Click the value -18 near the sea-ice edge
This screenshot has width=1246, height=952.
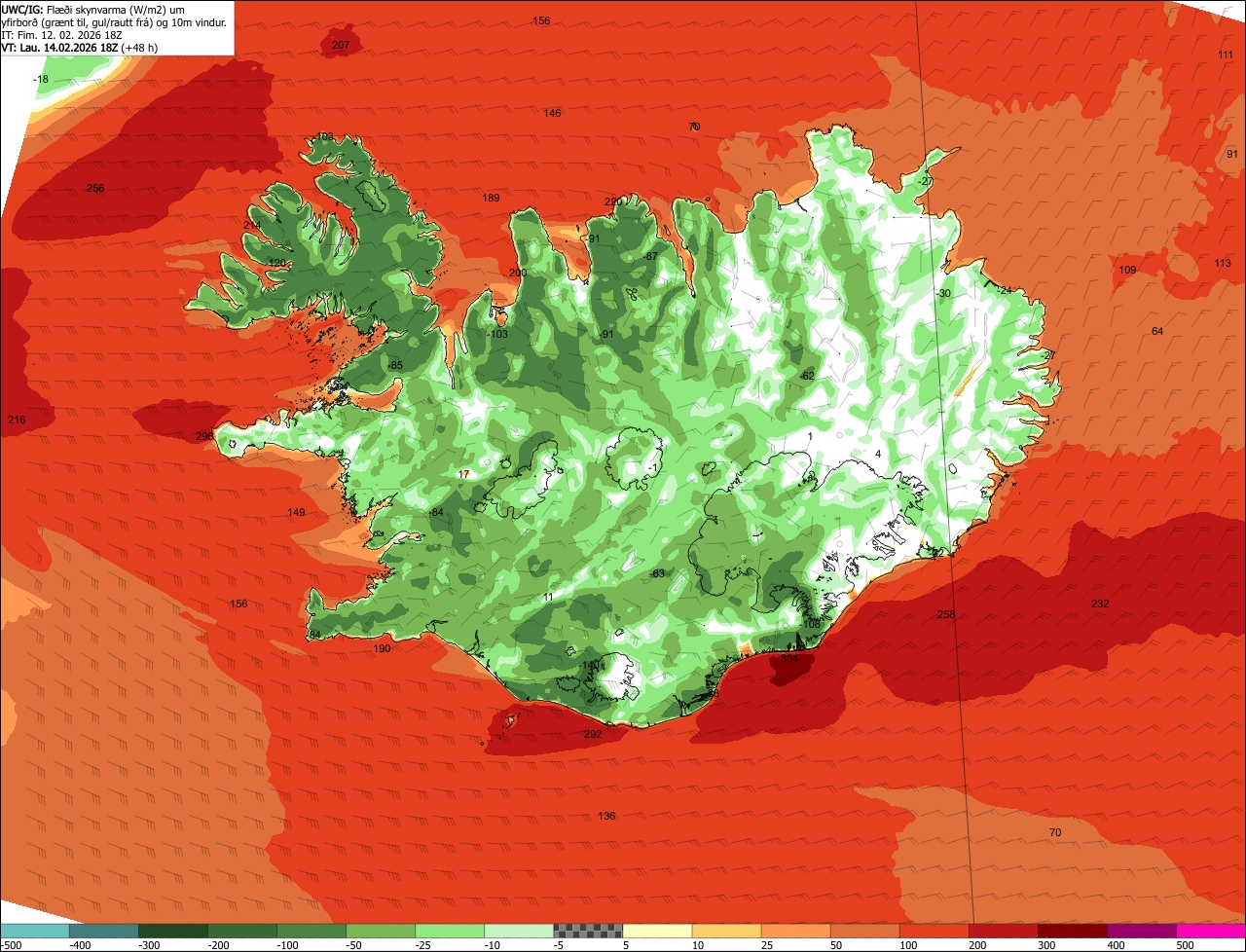point(41,79)
